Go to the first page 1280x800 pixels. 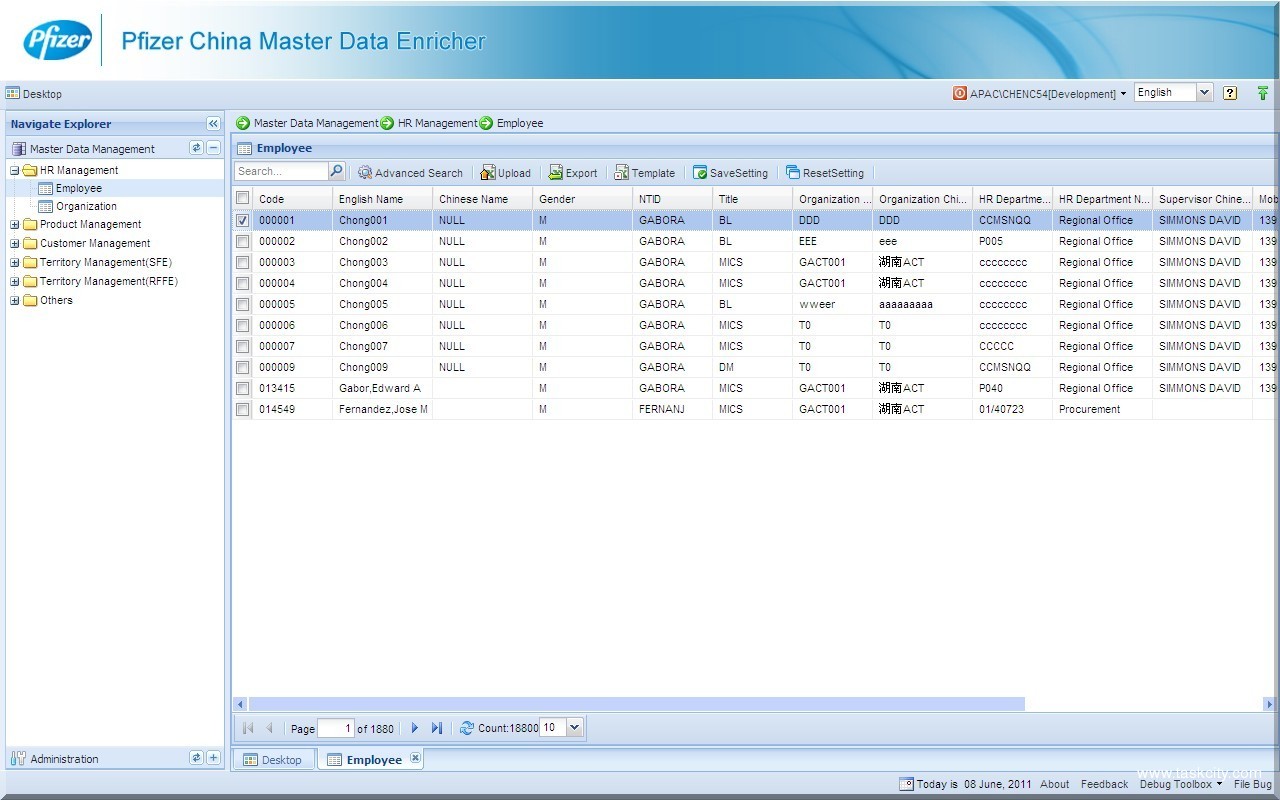[x=248, y=728]
